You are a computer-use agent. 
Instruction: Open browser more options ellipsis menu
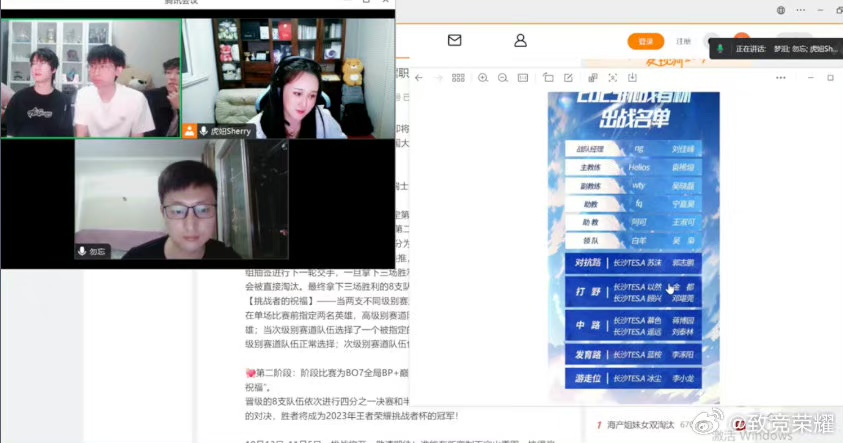[x=801, y=10]
